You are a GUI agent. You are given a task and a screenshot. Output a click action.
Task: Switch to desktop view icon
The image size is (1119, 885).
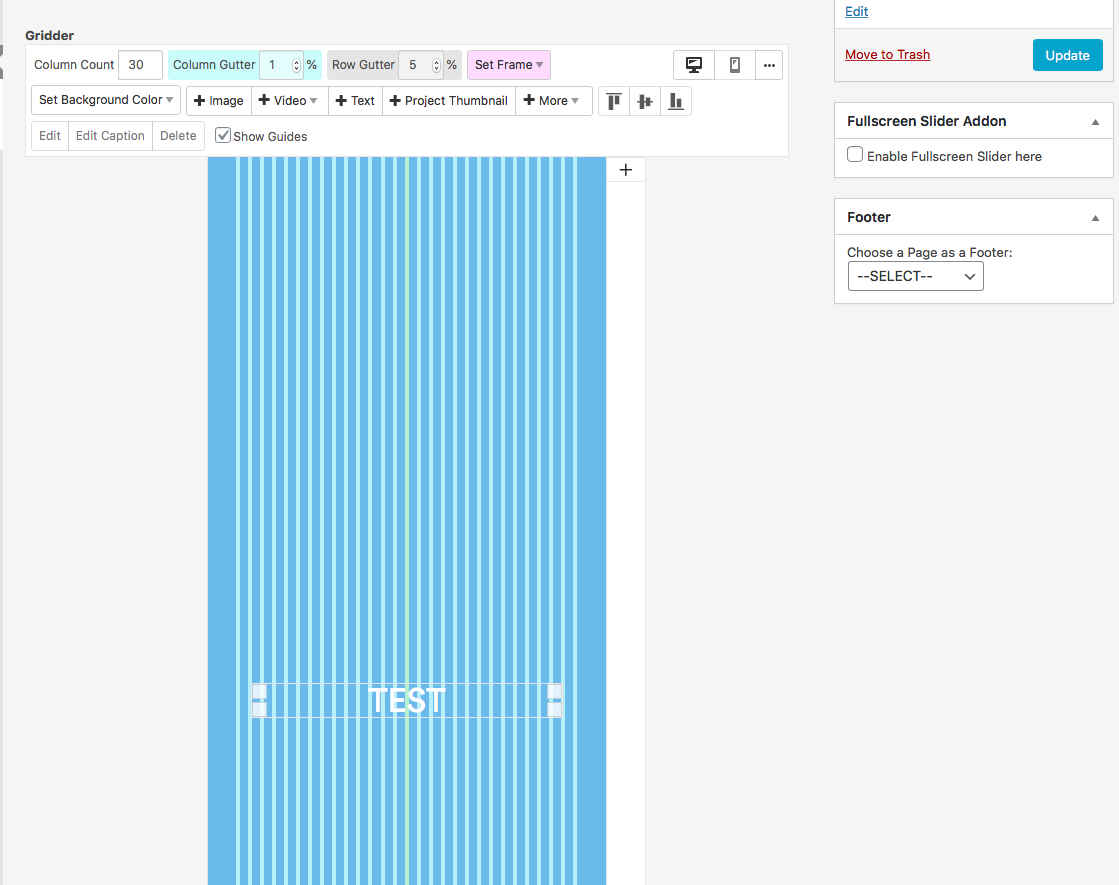694,65
